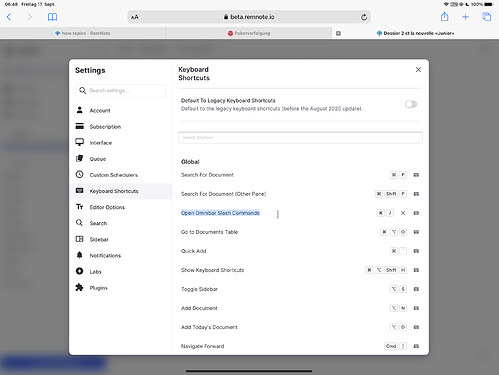The image size is (499, 375).
Task: Switch to the Dossier 2 et la nouvelle tab
Action: [415, 33]
